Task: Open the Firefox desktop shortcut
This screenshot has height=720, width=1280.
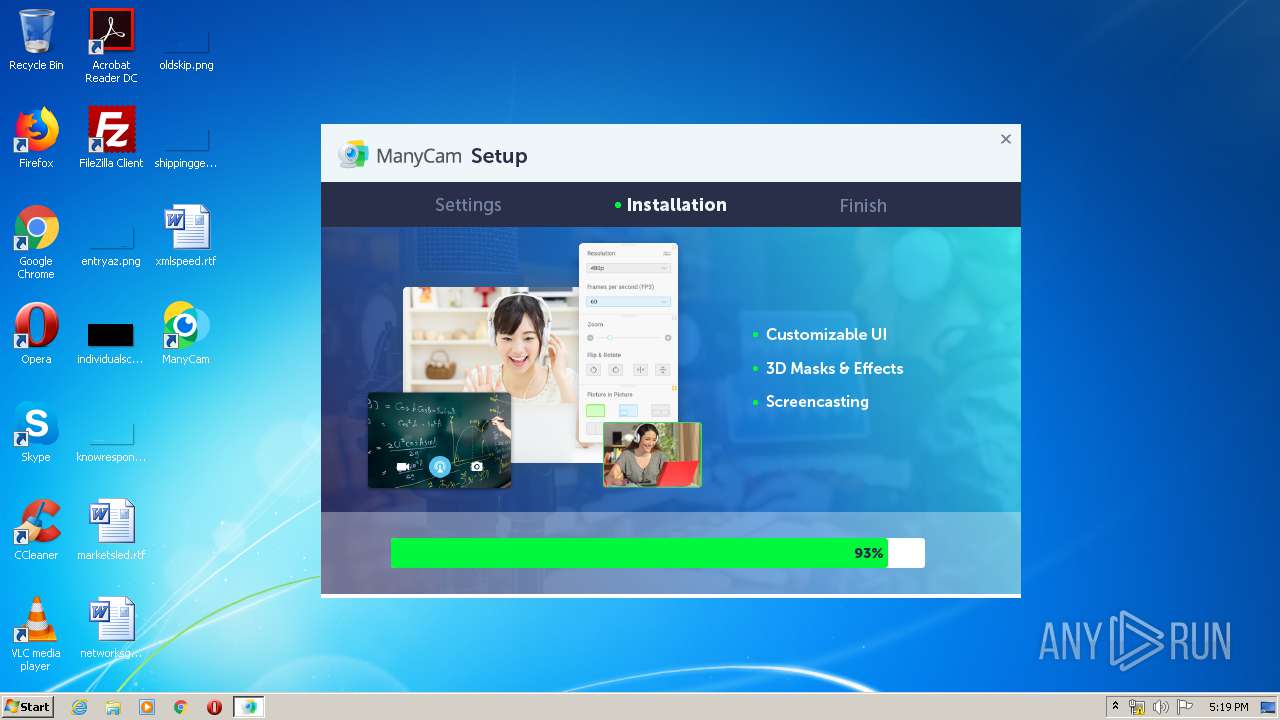Action: 36,138
